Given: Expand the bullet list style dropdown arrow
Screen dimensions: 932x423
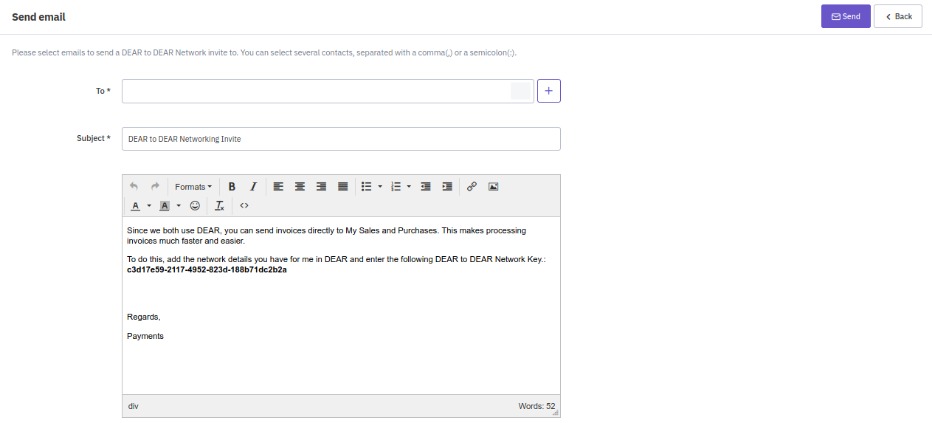Looking at the screenshot, I should pos(380,187).
